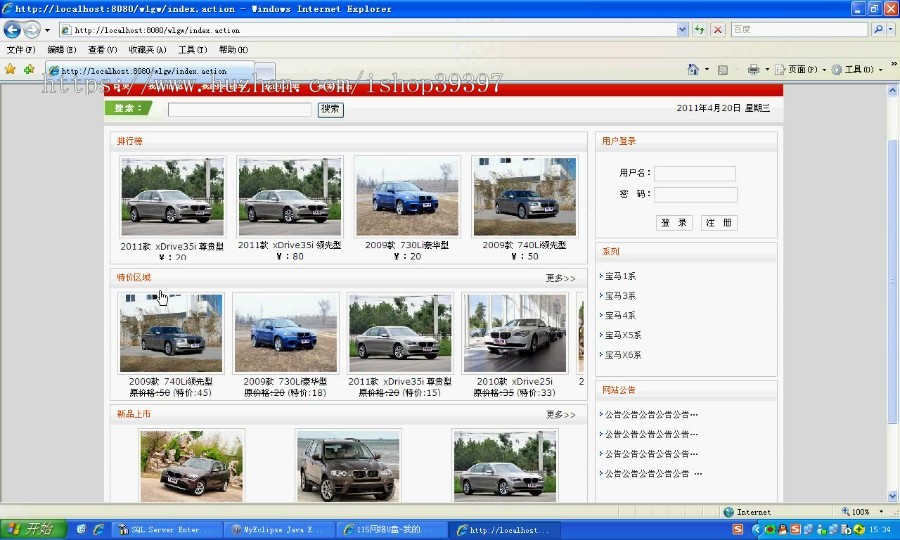Stop loading with the red X icon
This screenshot has width=900, height=540.
point(717,29)
